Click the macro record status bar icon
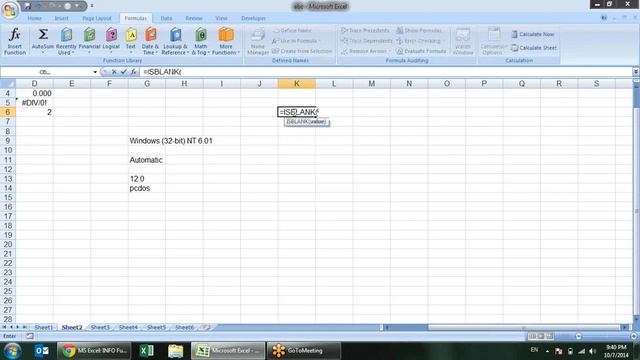This screenshot has width=640, height=360. (x=30, y=336)
